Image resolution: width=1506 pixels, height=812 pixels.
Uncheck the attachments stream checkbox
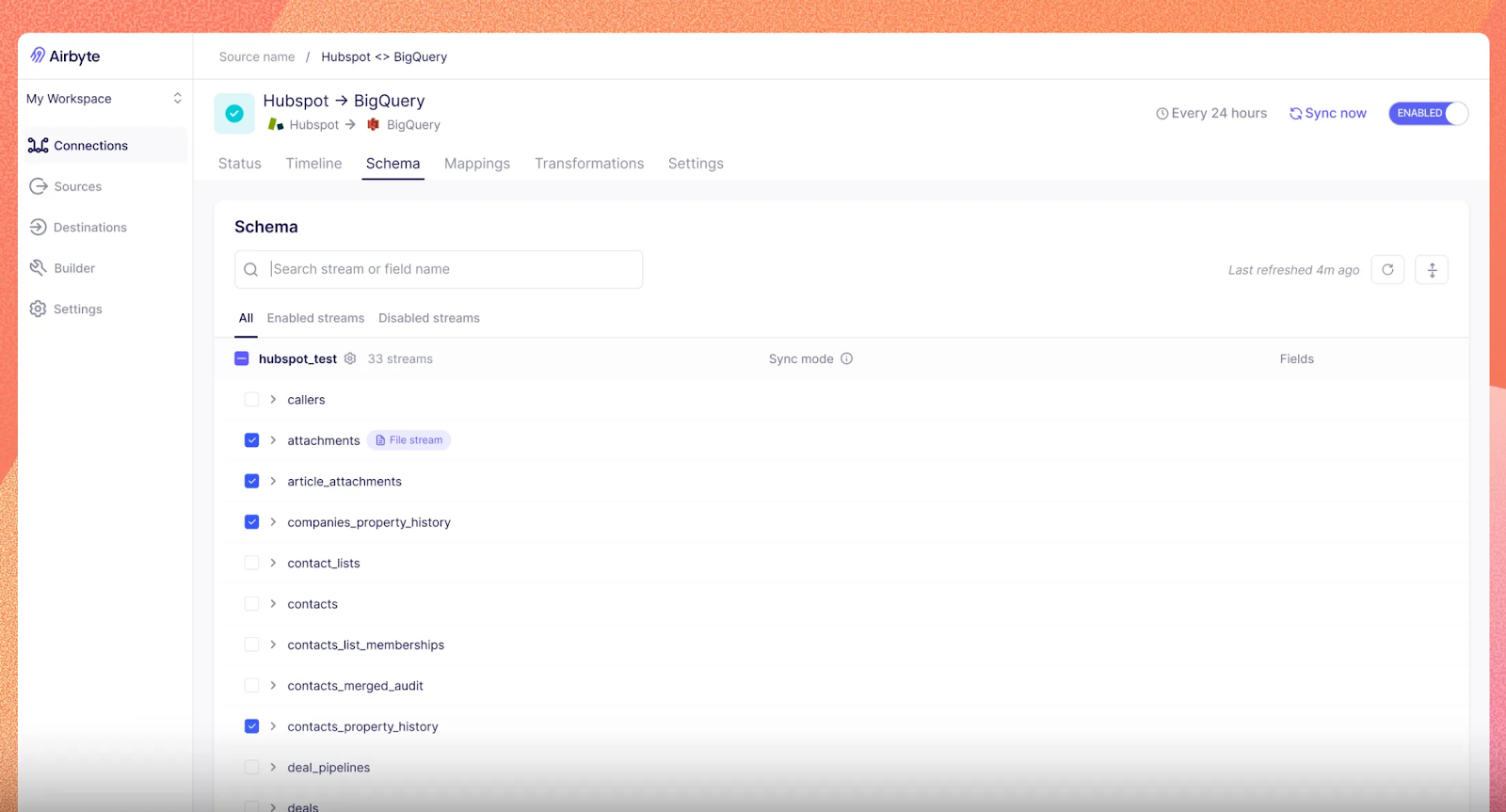[251, 440]
